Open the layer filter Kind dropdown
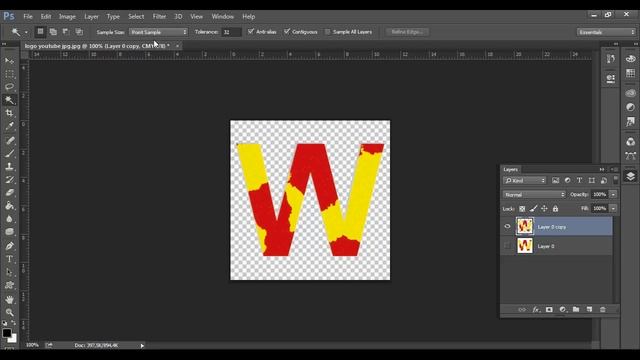 (524, 180)
